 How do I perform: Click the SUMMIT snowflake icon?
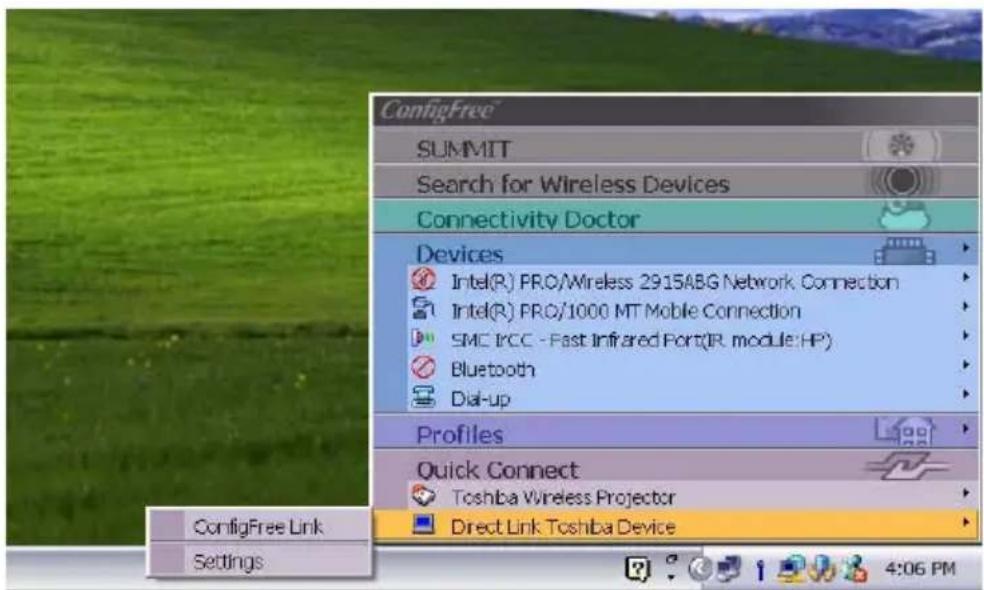(902, 146)
